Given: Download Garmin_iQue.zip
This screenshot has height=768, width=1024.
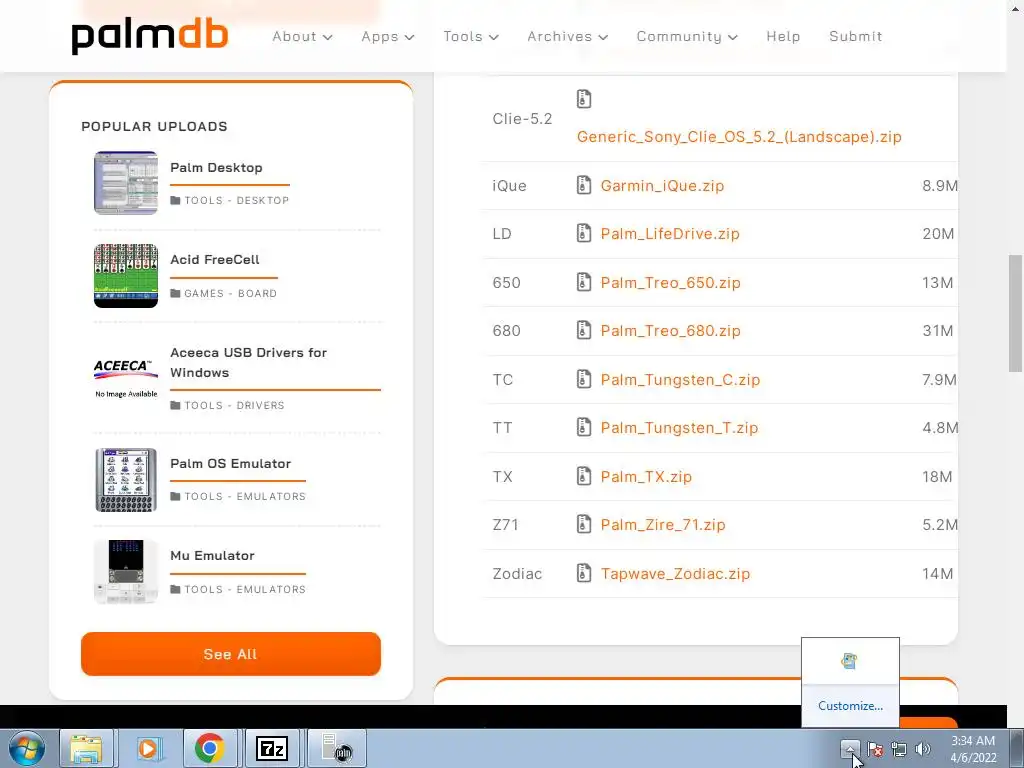Looking at the screenshot, I should tap(662, 185).
